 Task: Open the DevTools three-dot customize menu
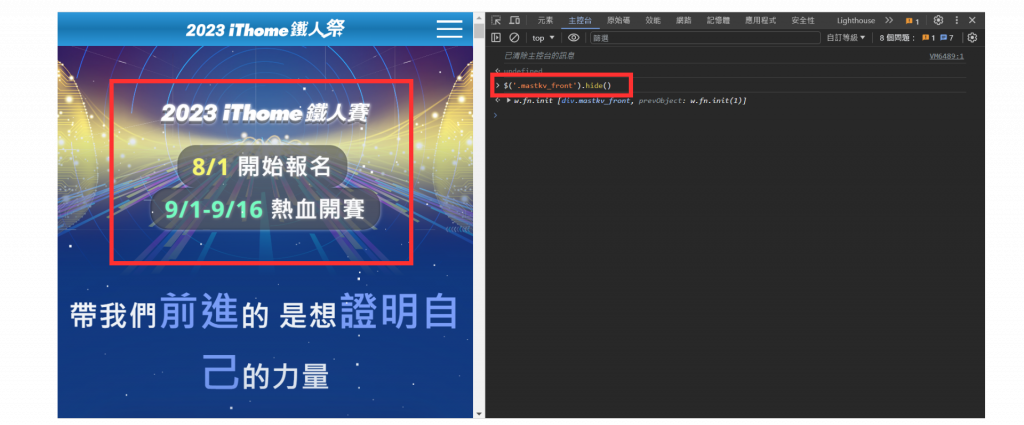tap(957, 20)
